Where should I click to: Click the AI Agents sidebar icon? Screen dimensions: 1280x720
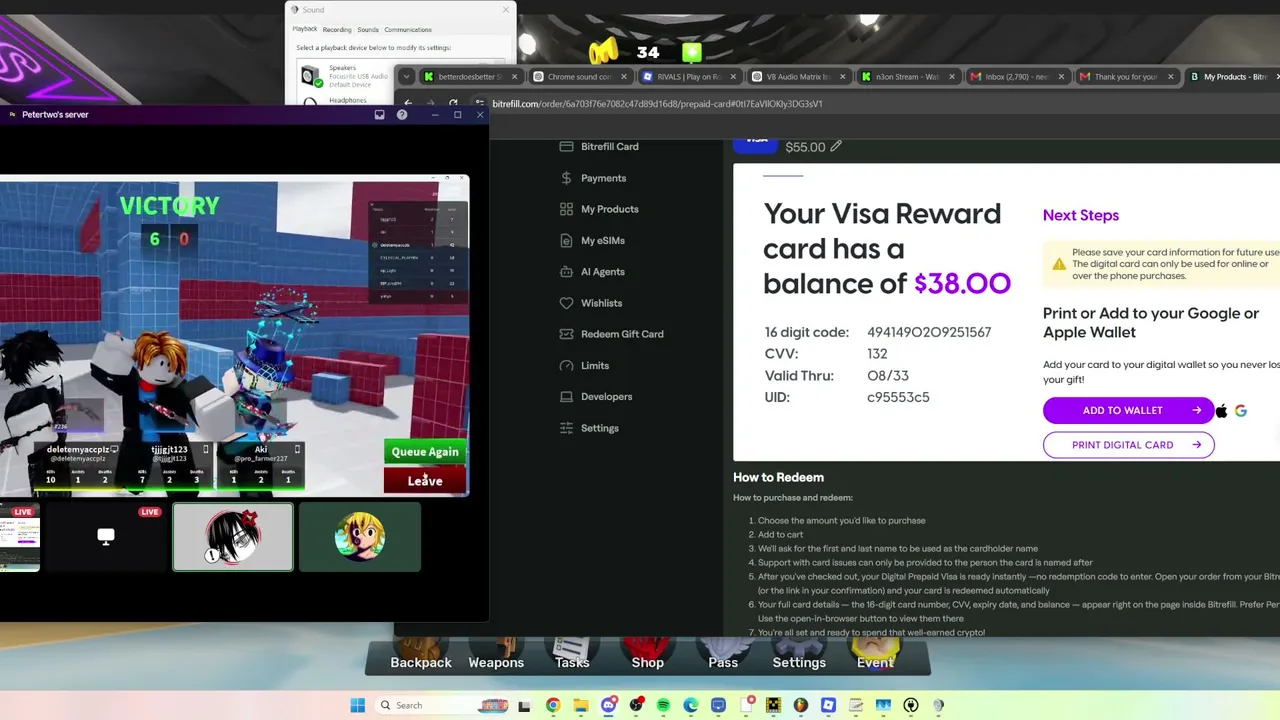(x=567, y=271)
